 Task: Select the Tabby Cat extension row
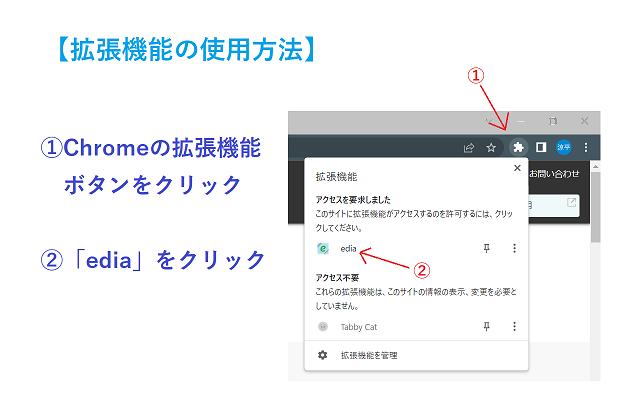pyautogui.click(x=416, y=327)
